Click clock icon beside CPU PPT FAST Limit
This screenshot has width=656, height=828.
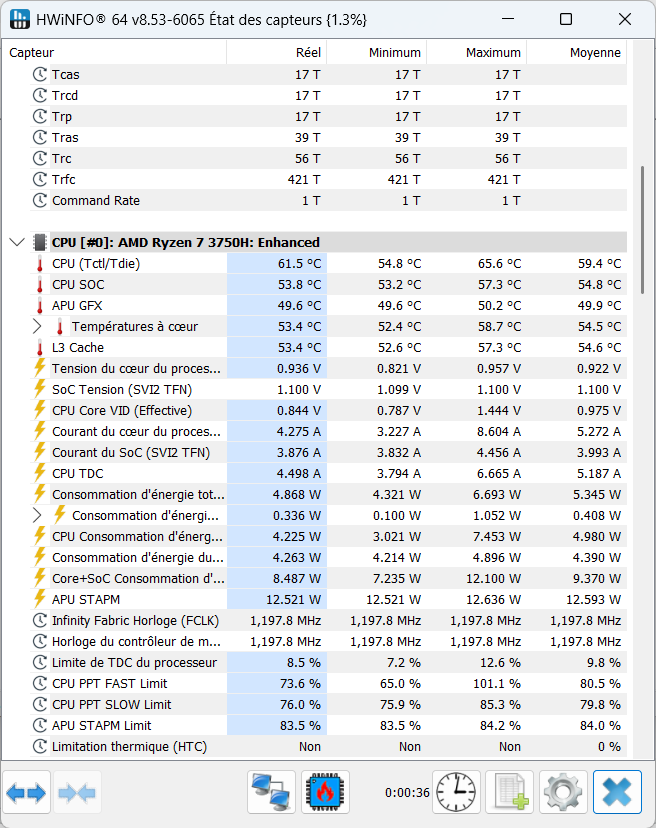click(x=40, y=683)
